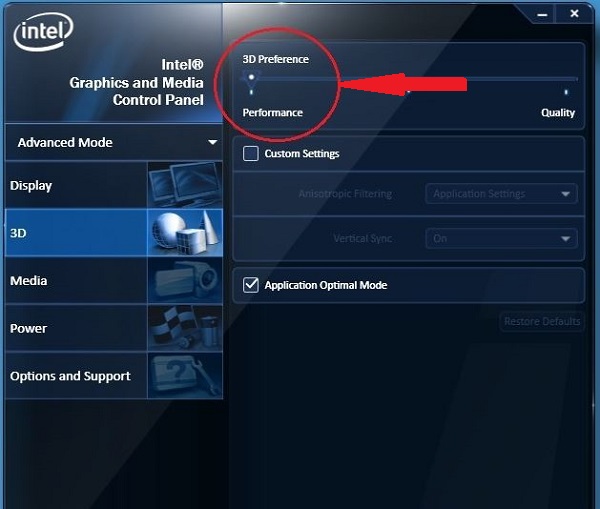This screenshot has width=600, height=509.
Task: Select the Media section label
Action: (29, 281)
